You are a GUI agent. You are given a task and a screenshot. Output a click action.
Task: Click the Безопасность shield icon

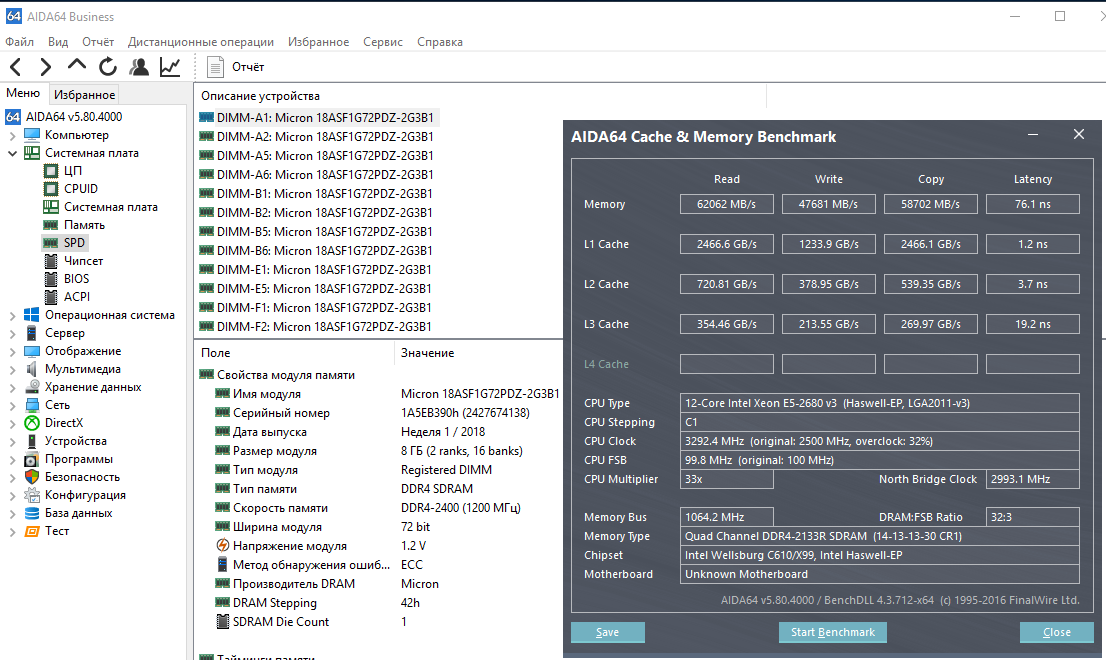click(32, 477)
